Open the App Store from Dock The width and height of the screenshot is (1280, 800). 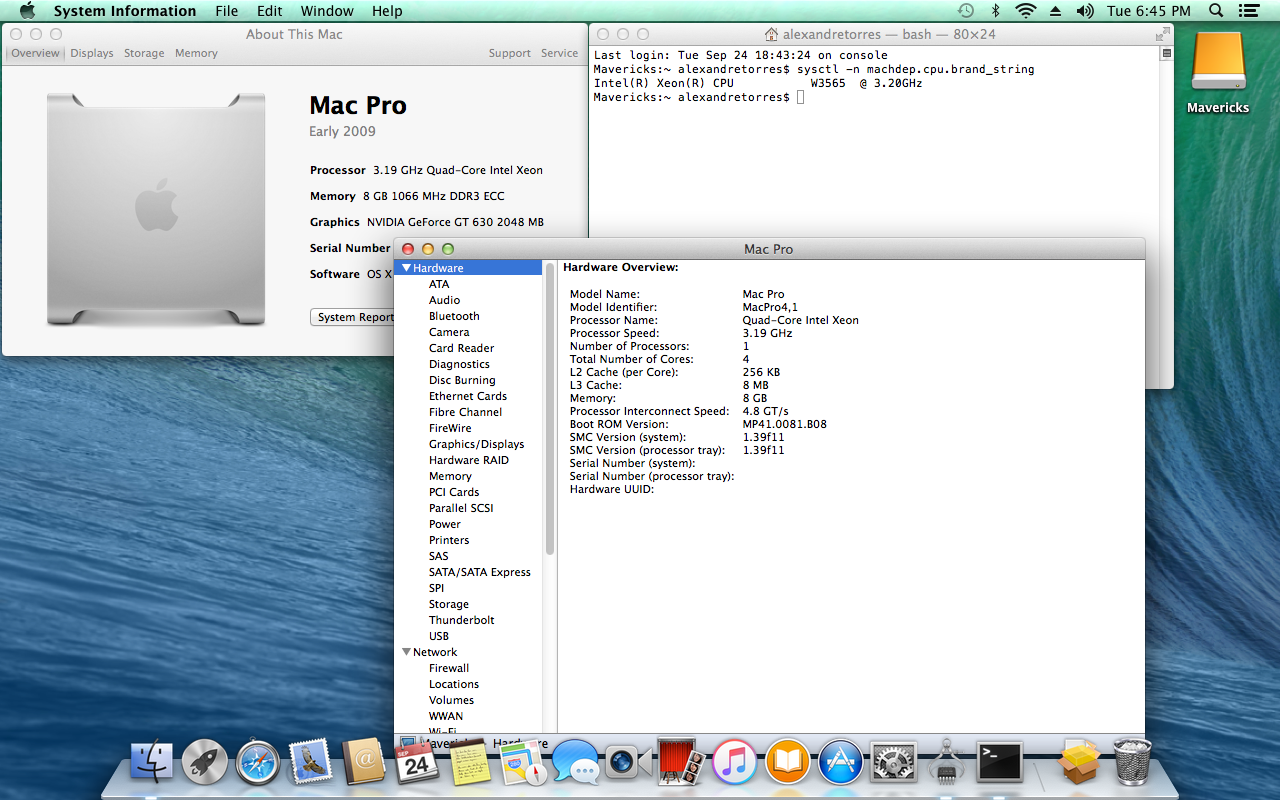pos(841,763)
